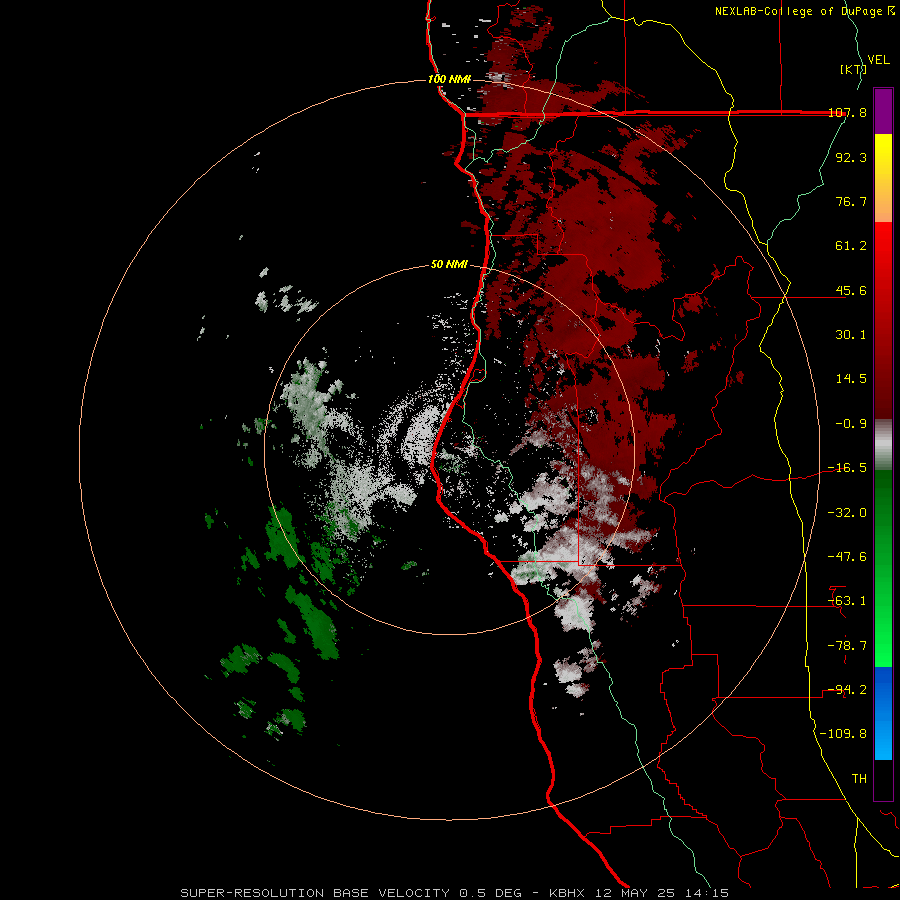Click the 45.6 value on velocity scale

(x=851, y=290)
